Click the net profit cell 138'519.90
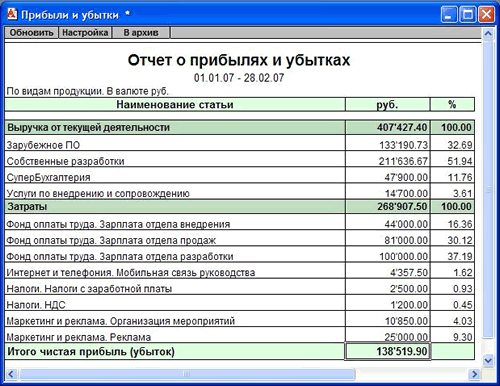500x386 pixels. click(388, 352)
